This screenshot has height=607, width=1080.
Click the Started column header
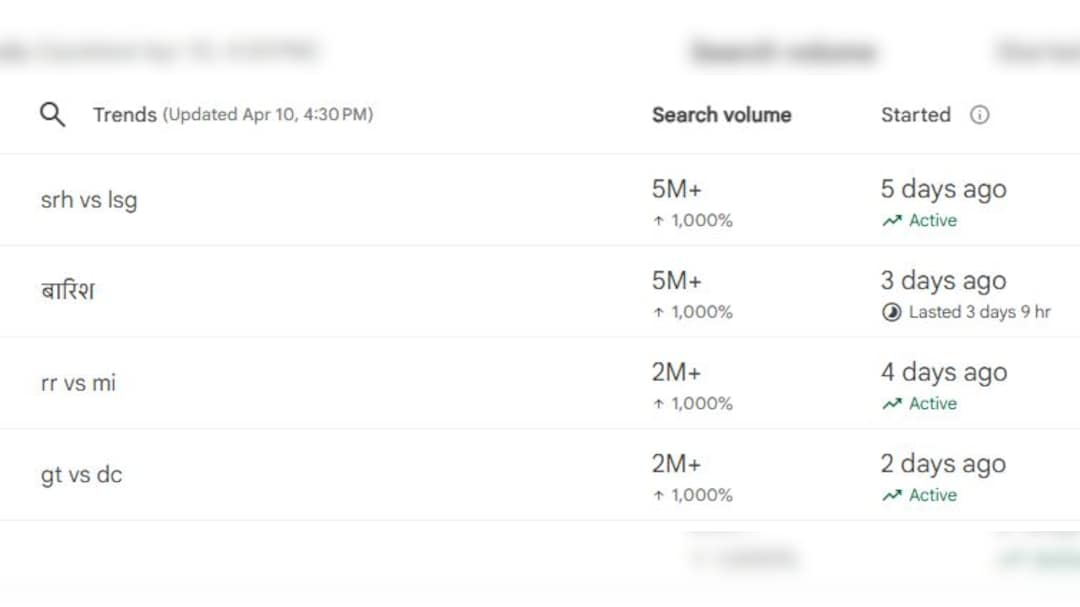point(915,115)
